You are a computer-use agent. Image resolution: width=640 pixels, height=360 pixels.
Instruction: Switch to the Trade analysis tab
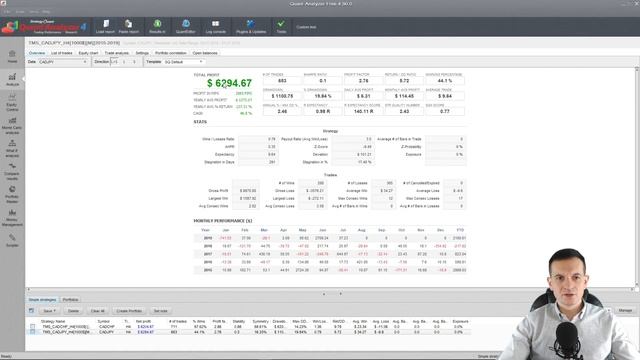[117, 53]
